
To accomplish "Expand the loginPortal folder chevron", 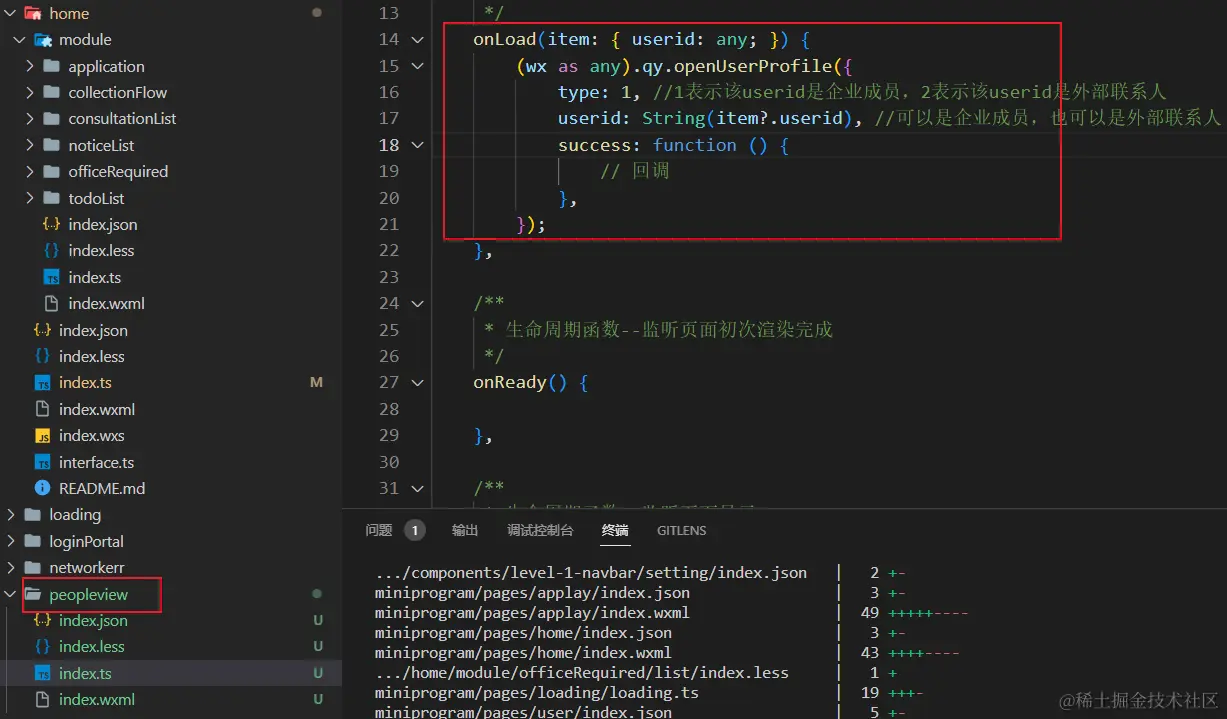I will 10,541.
